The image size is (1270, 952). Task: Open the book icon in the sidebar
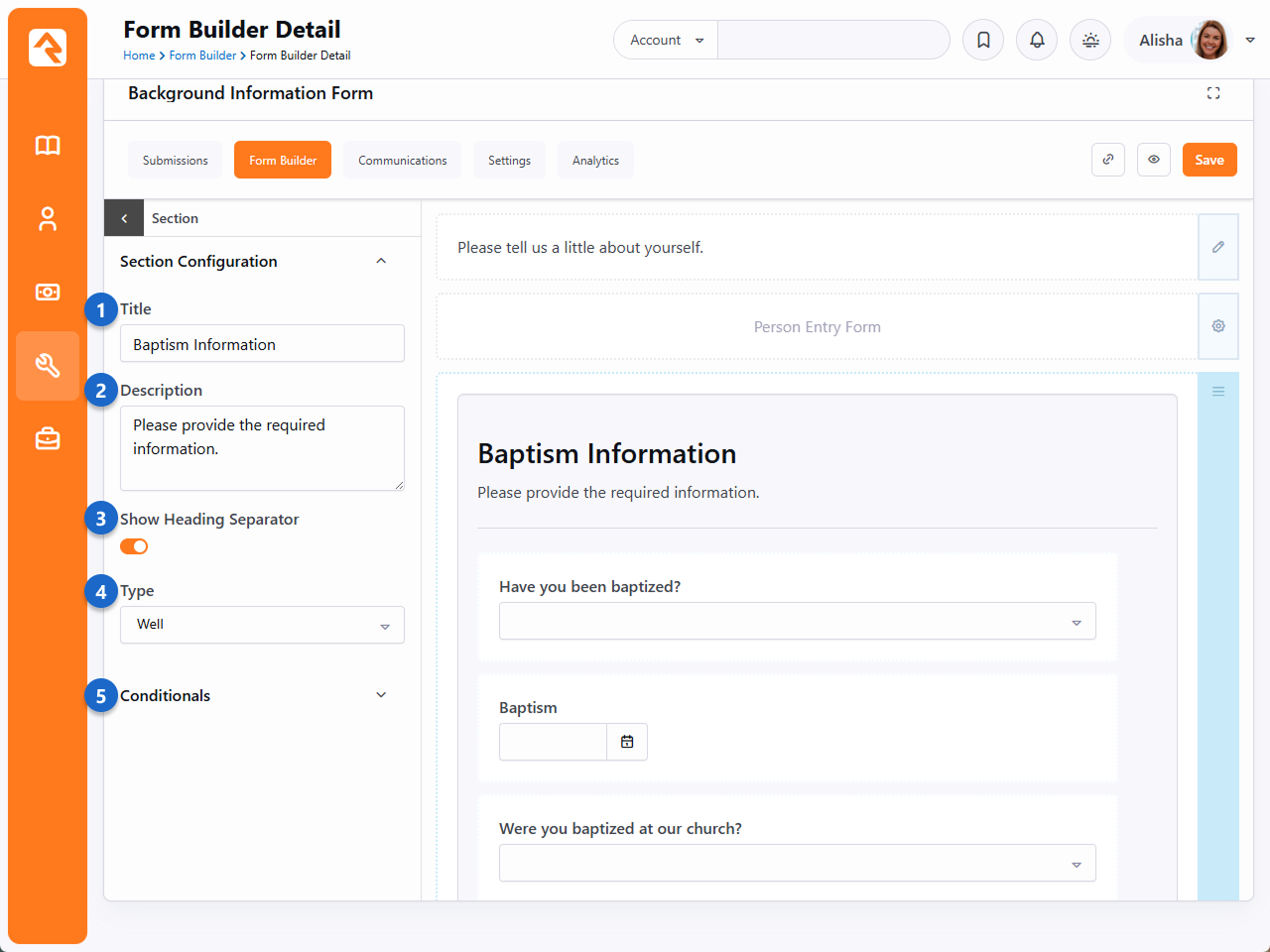coord(48,146)
